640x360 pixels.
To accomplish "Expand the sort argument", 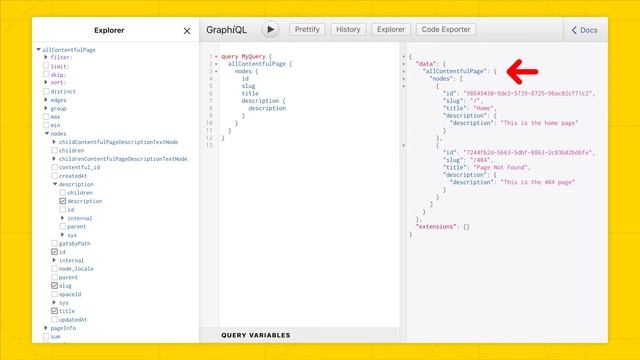I will pos(46,82).
